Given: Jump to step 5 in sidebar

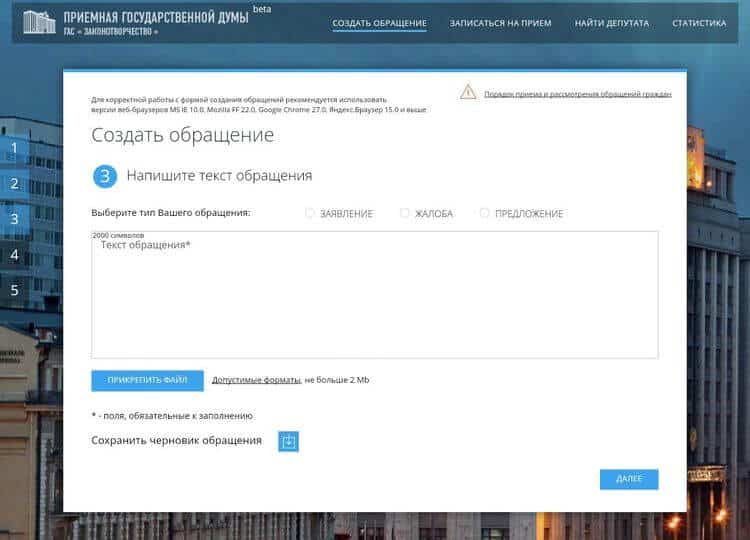Looking at the screenshot, I should click(x=14, y=291).
